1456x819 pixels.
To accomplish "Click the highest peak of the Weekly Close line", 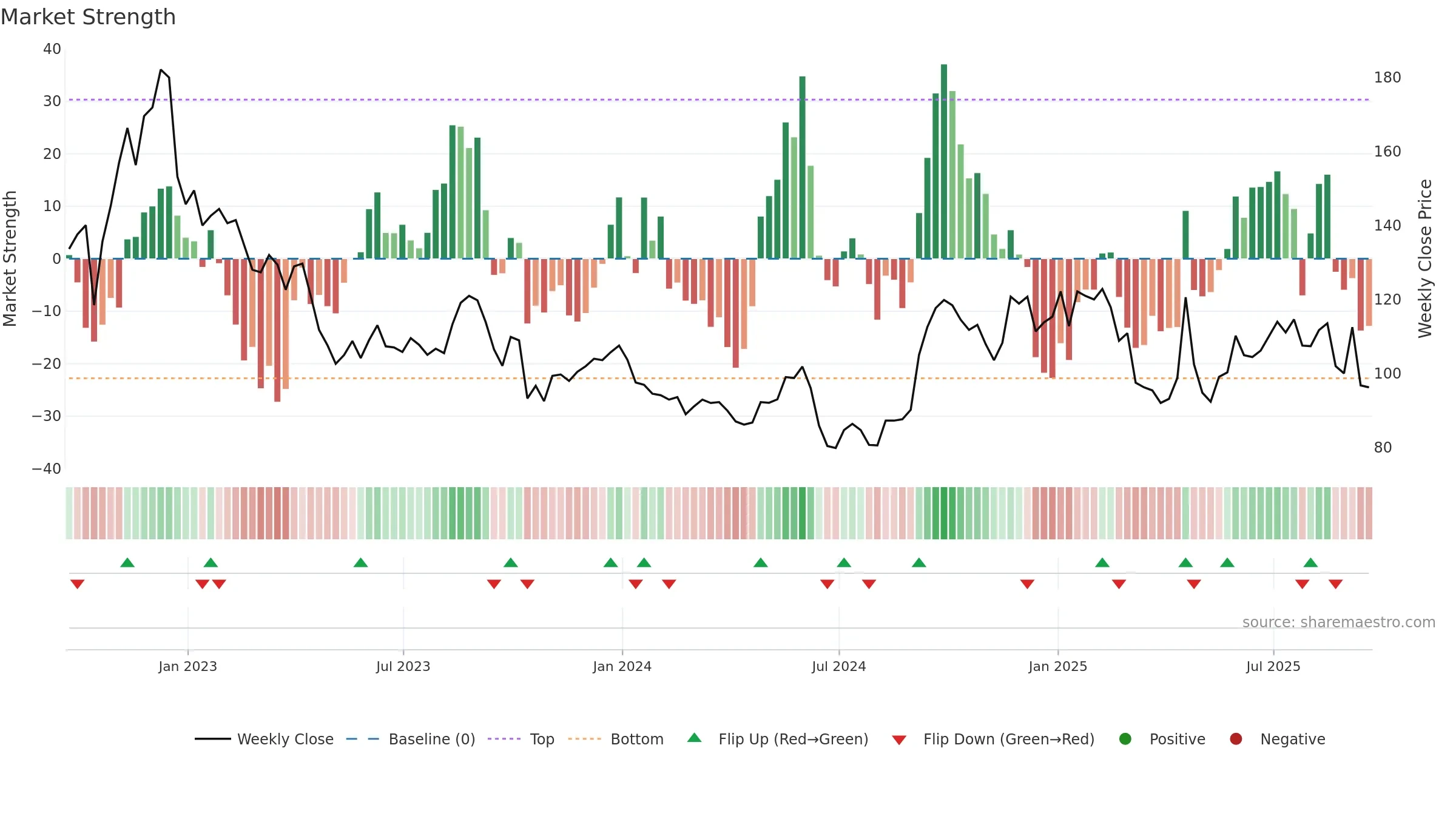I will 161,70.
